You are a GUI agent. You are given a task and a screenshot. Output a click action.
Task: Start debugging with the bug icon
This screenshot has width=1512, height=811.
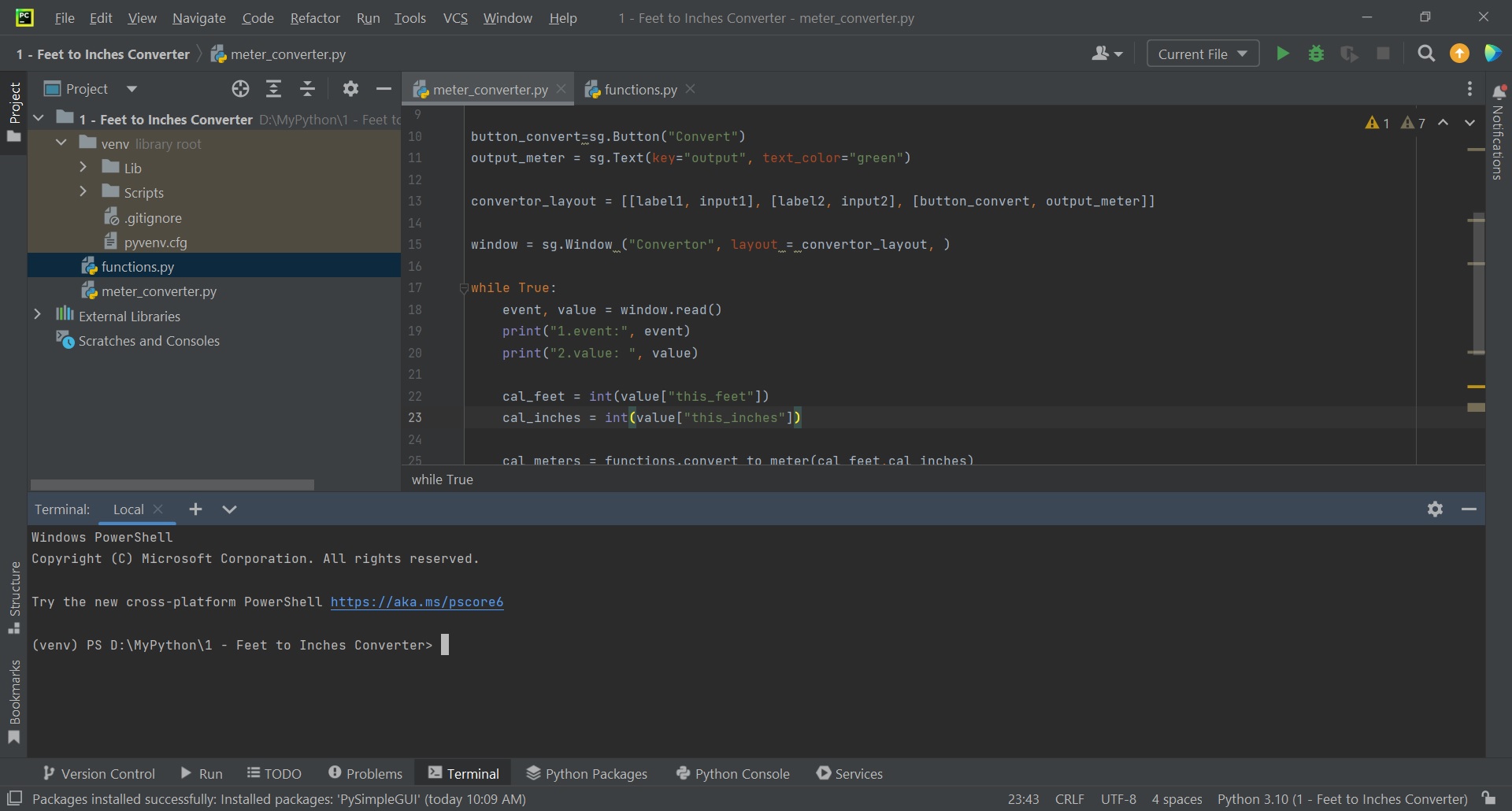tap(1317, 53)
